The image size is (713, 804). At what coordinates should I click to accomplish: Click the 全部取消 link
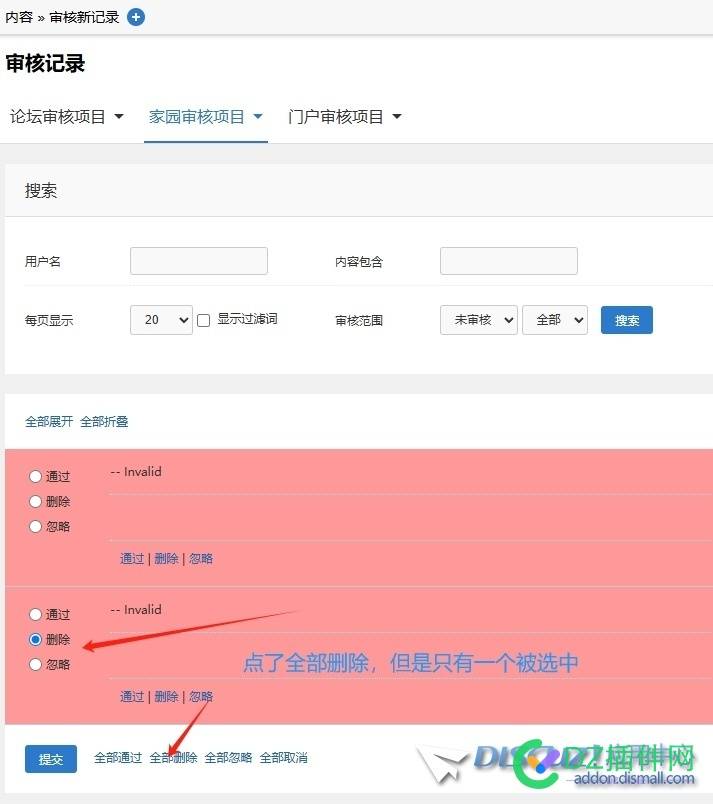coord(283,758)
